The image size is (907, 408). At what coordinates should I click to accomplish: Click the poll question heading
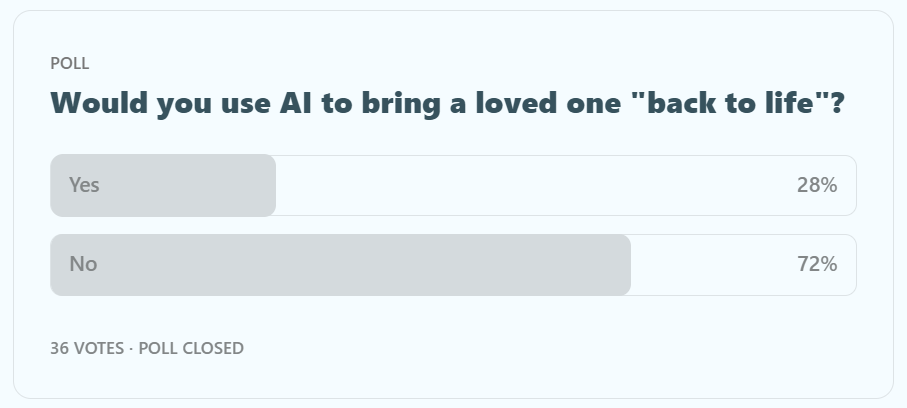tap(447, 103)
